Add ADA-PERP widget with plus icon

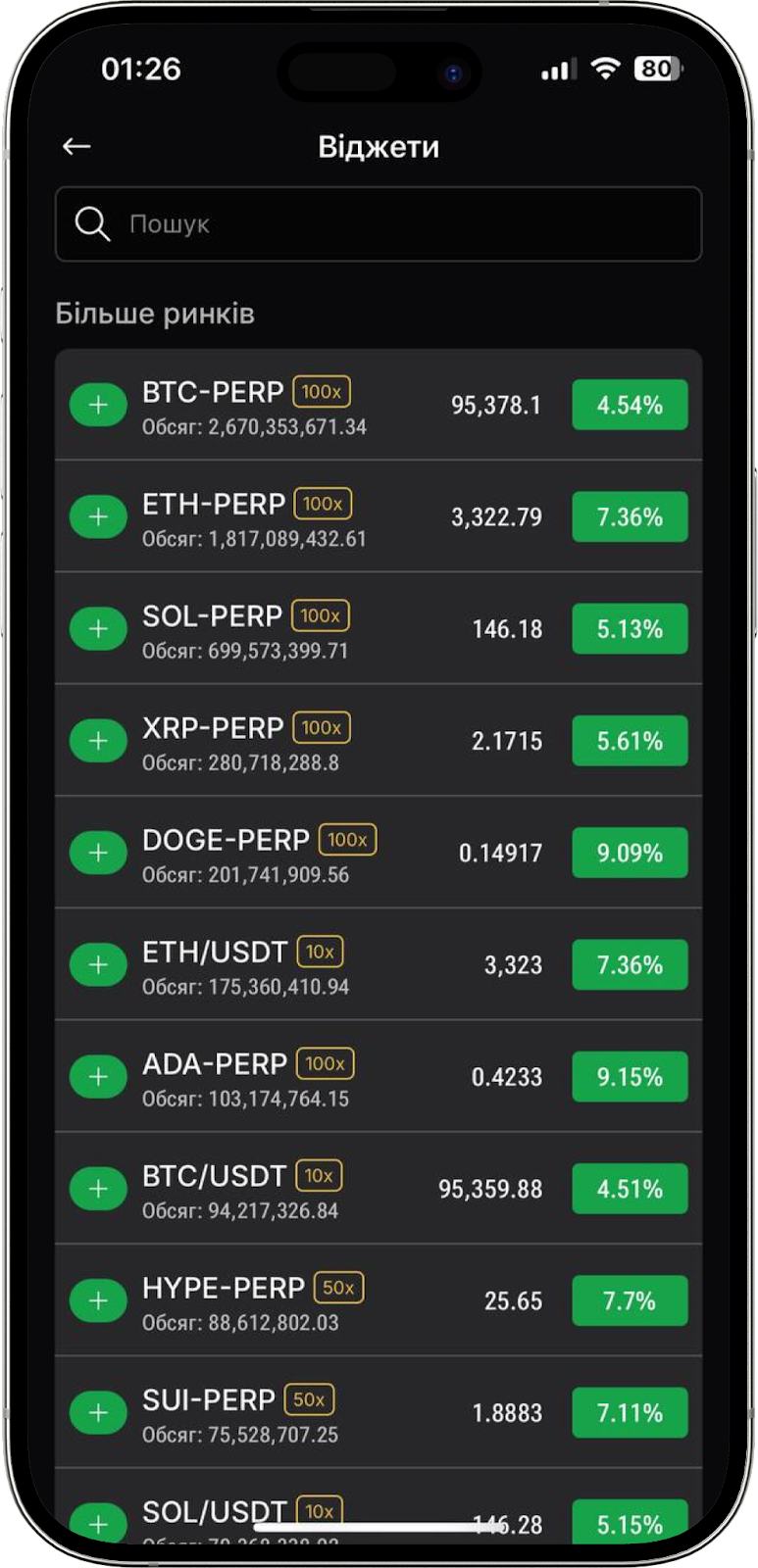pyautogui.click(x=98, y=1077)
